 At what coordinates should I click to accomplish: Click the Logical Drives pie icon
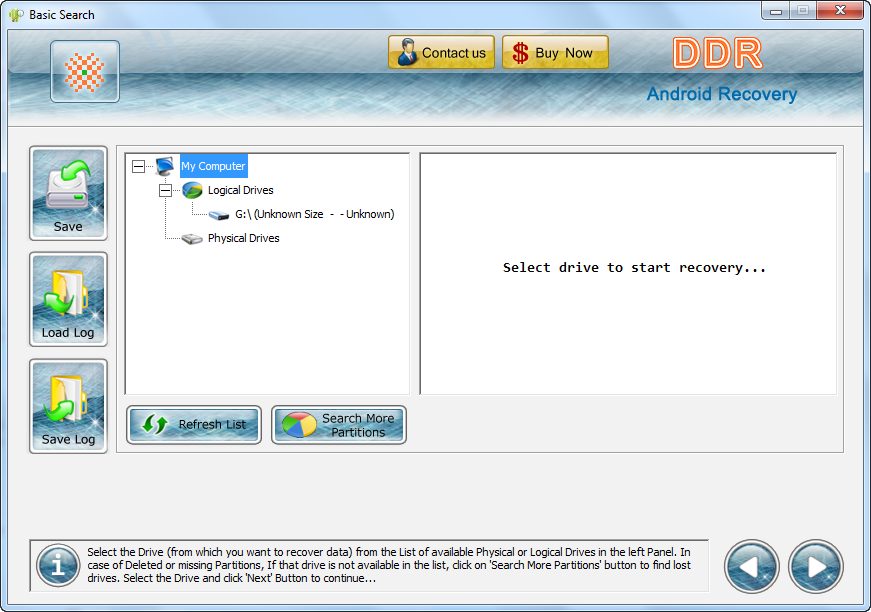[x=192, y=190]
